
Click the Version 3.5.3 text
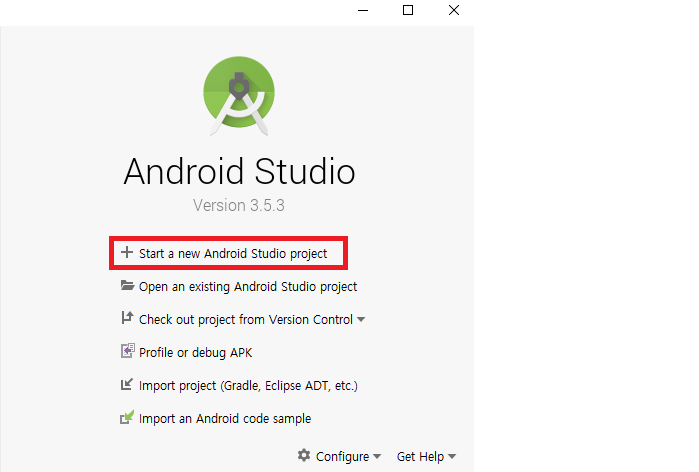pos(238,205)
